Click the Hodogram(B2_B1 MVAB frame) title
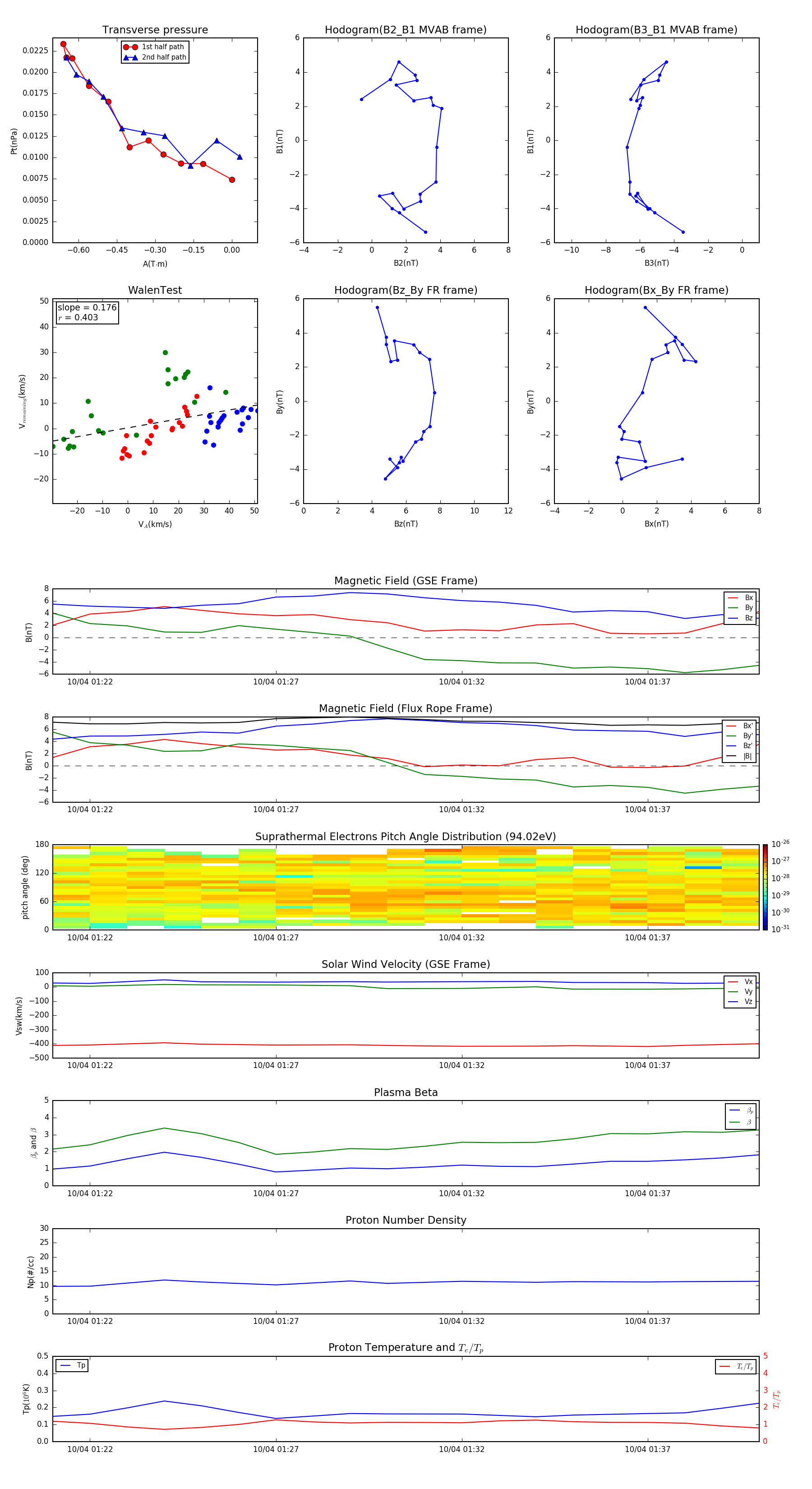 406,30
